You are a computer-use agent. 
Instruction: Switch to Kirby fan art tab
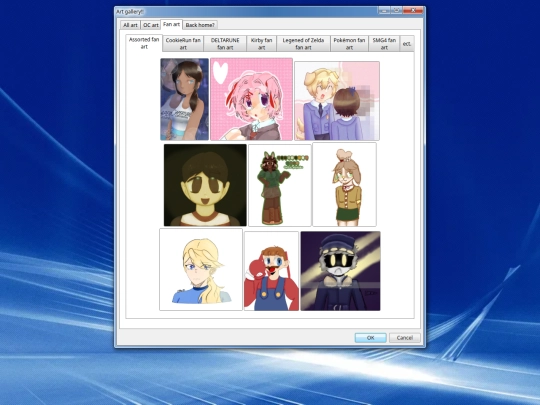[261, 44]
